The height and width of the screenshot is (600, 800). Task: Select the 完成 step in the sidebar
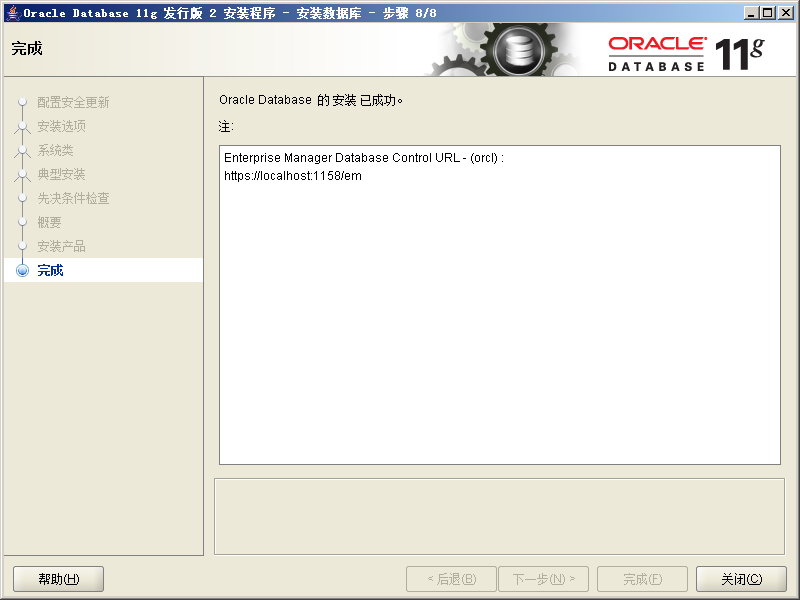[x=51, y=270]
